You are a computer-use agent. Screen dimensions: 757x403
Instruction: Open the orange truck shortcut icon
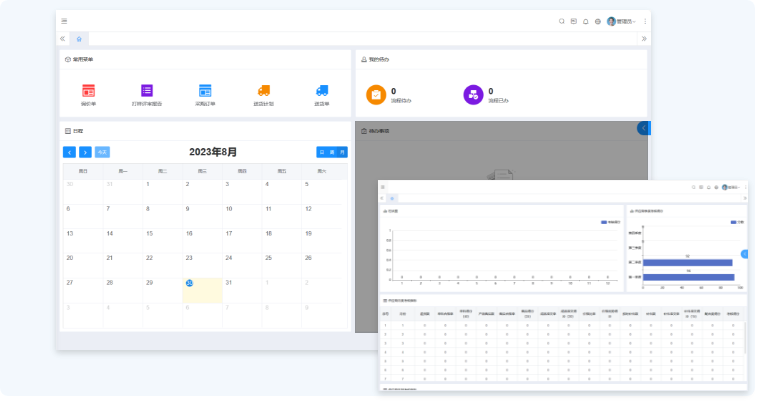(263, 91)
